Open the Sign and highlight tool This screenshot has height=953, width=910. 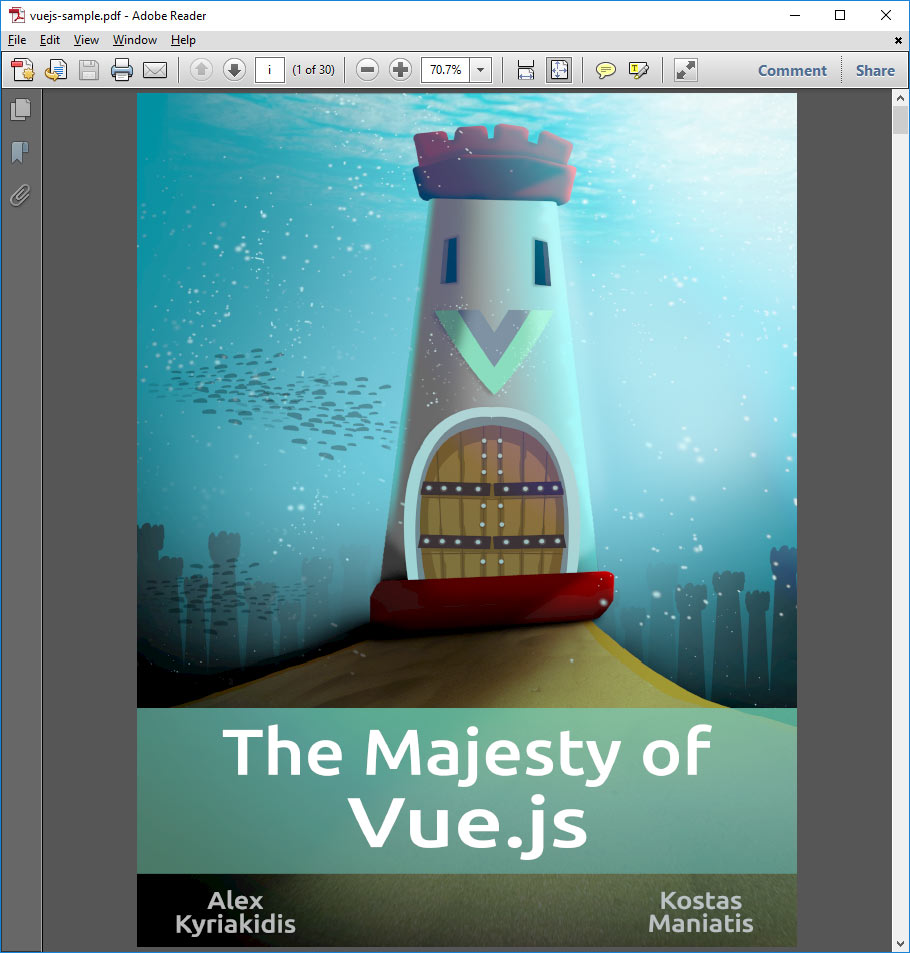click(x=639, y=70)
